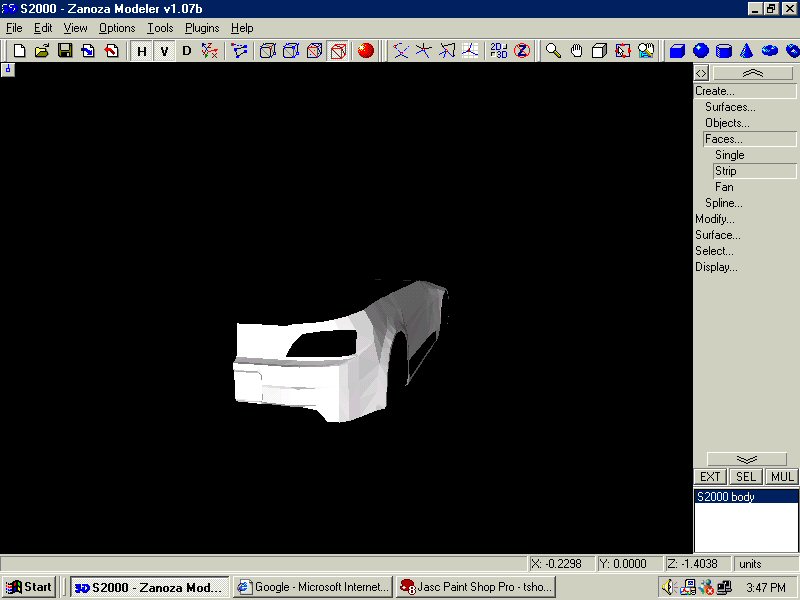This screenshot has height=600, width=800.
Task: Click the red sphere render icon
Action: [366, 50]
